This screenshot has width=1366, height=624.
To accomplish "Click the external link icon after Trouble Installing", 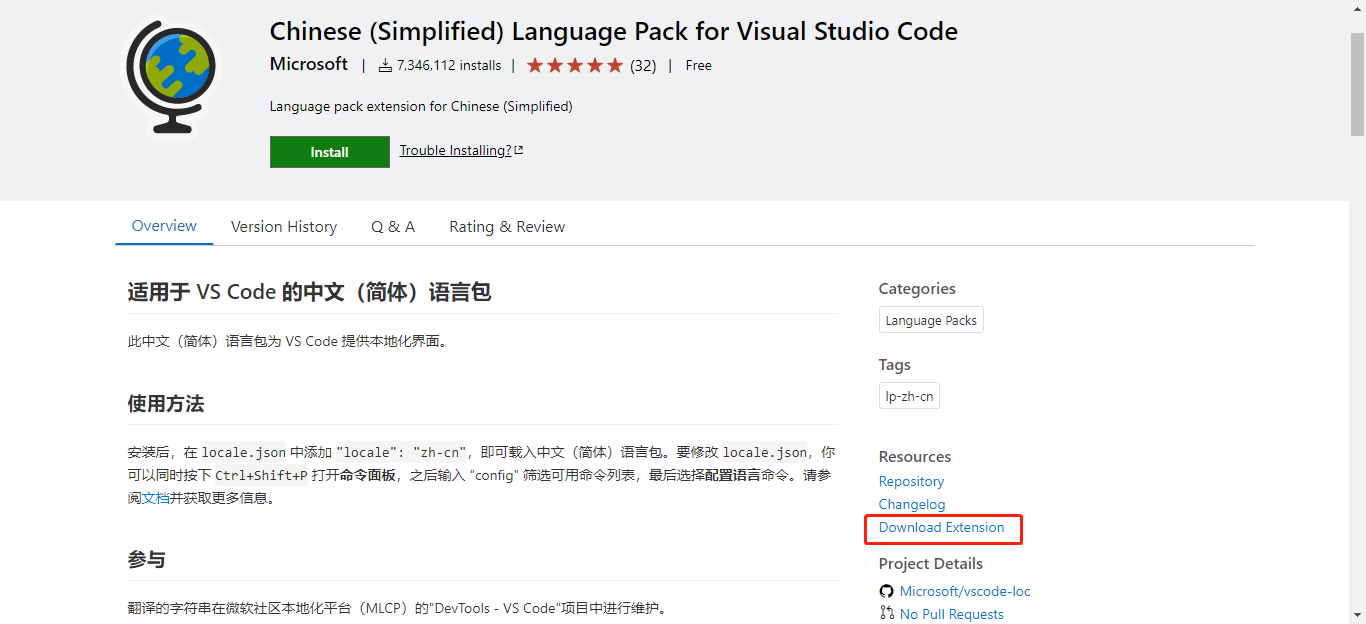I will tap(519, 150).
